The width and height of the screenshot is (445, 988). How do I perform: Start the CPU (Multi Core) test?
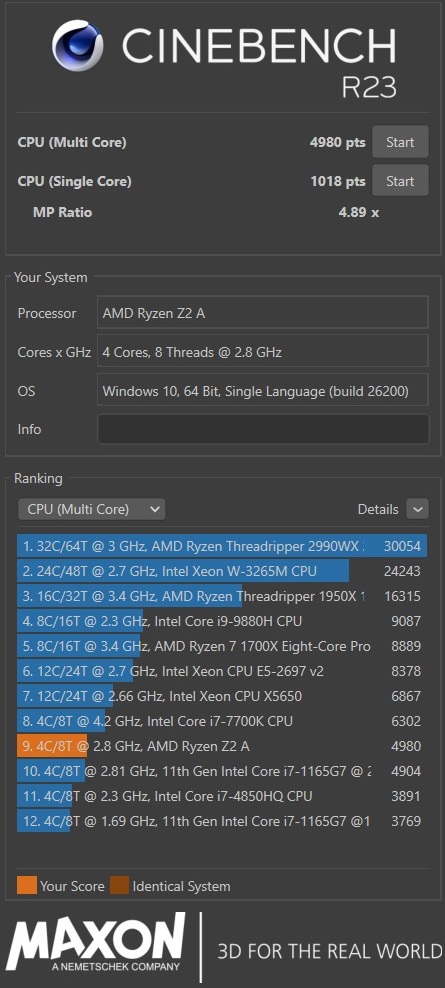pos(400,142)
